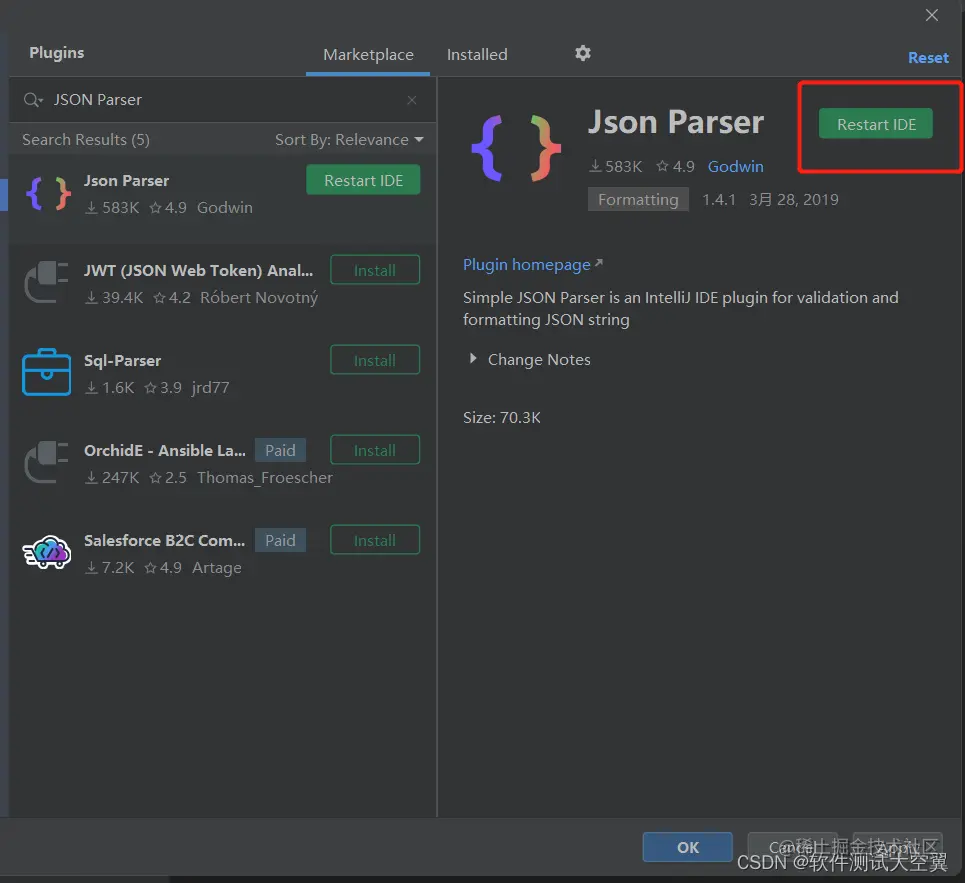Confirm with the OK button
This screenshot has width=965, height=883.
coord(687,847)
